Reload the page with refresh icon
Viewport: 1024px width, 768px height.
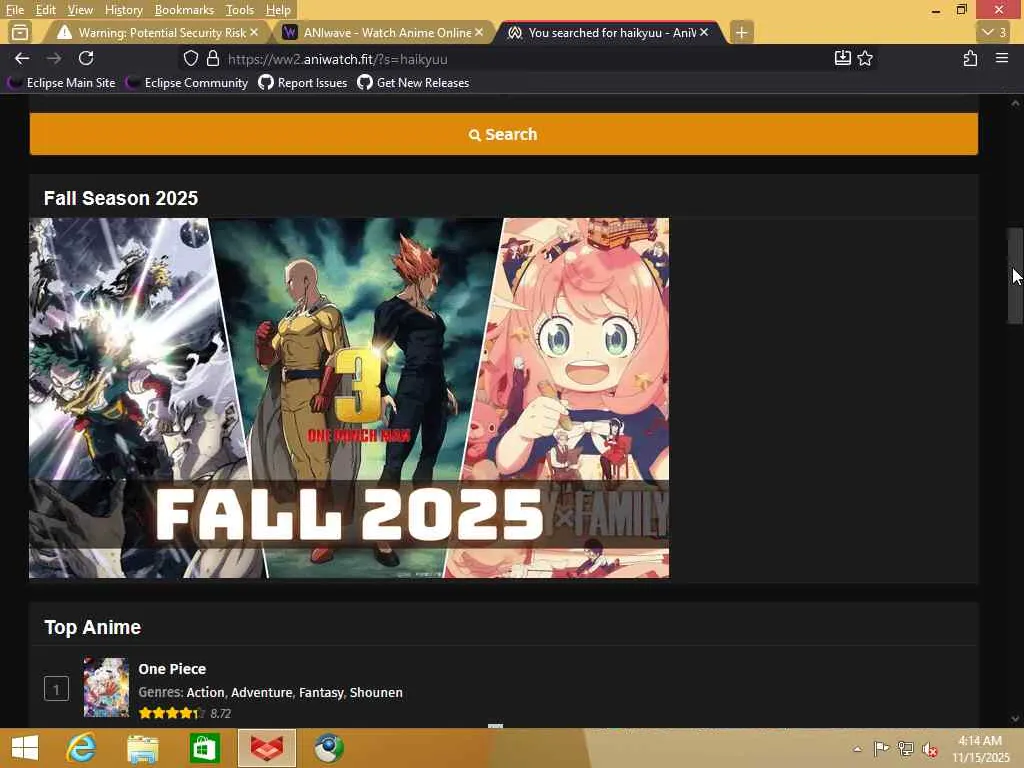click(x=86, y=58)
